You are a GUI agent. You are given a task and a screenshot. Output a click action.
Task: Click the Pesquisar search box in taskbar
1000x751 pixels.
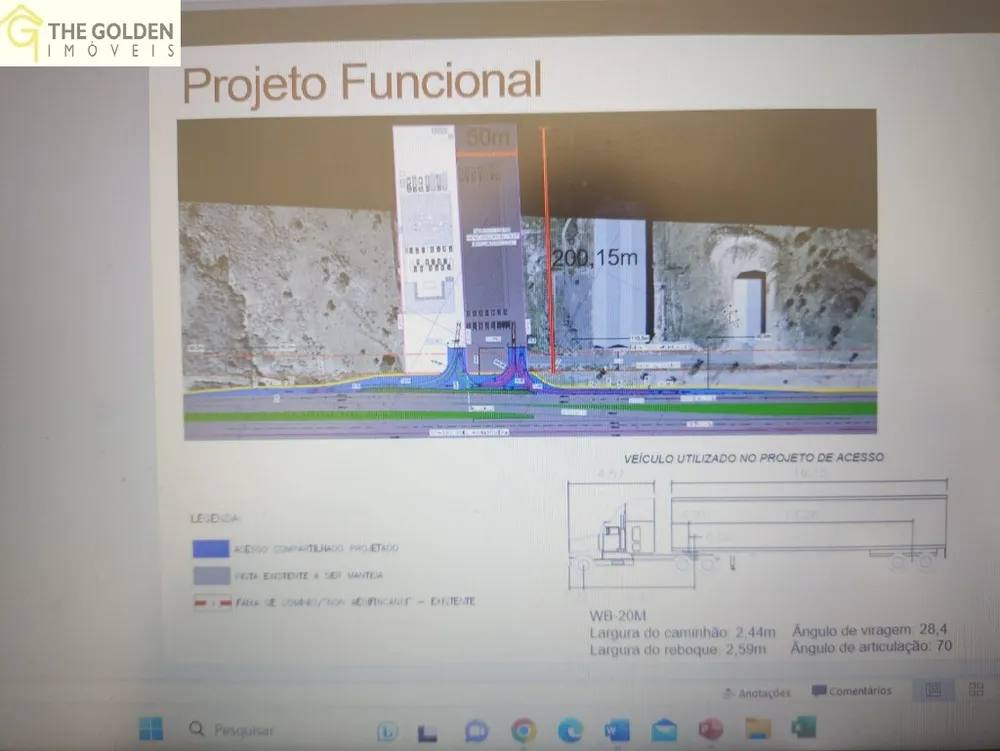pos(232,729)
